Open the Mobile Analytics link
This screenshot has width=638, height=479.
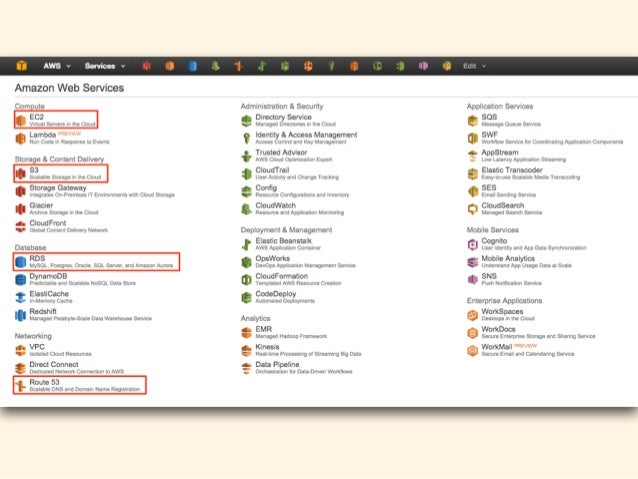[x=508, y=258]
